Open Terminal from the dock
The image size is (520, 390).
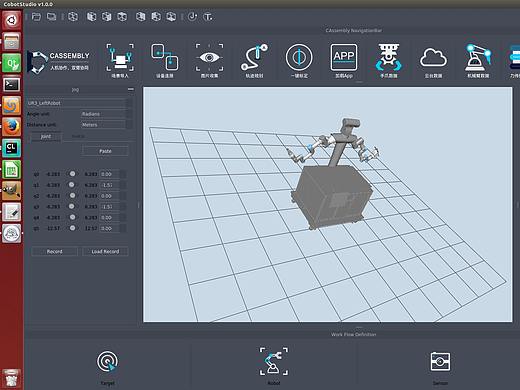12,85
